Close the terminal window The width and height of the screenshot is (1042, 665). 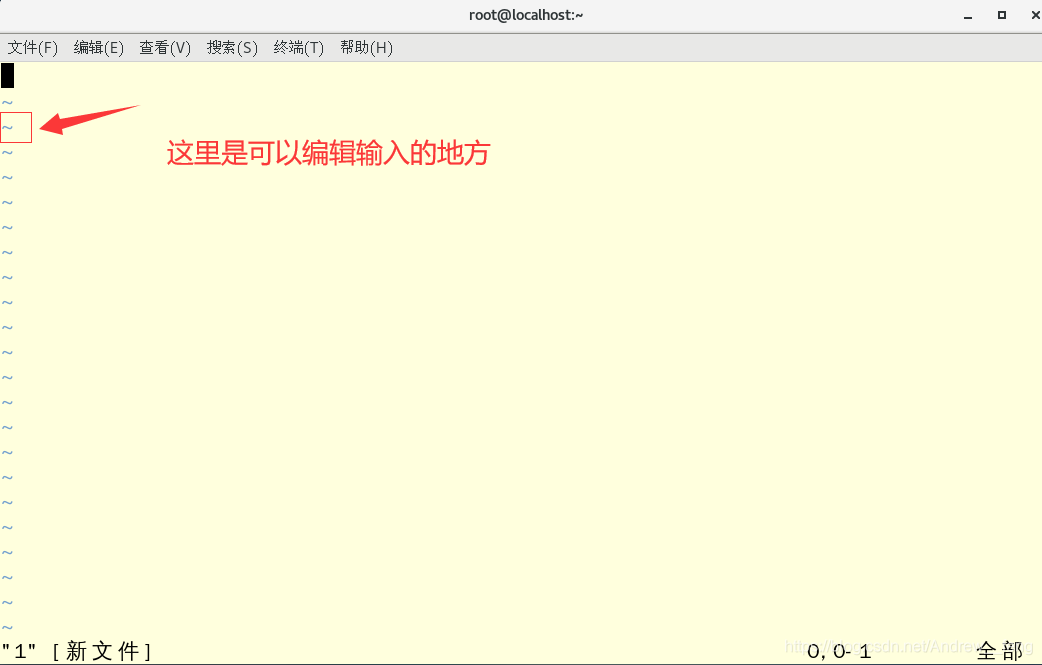pyautogui.click(x=1033, y=15)
